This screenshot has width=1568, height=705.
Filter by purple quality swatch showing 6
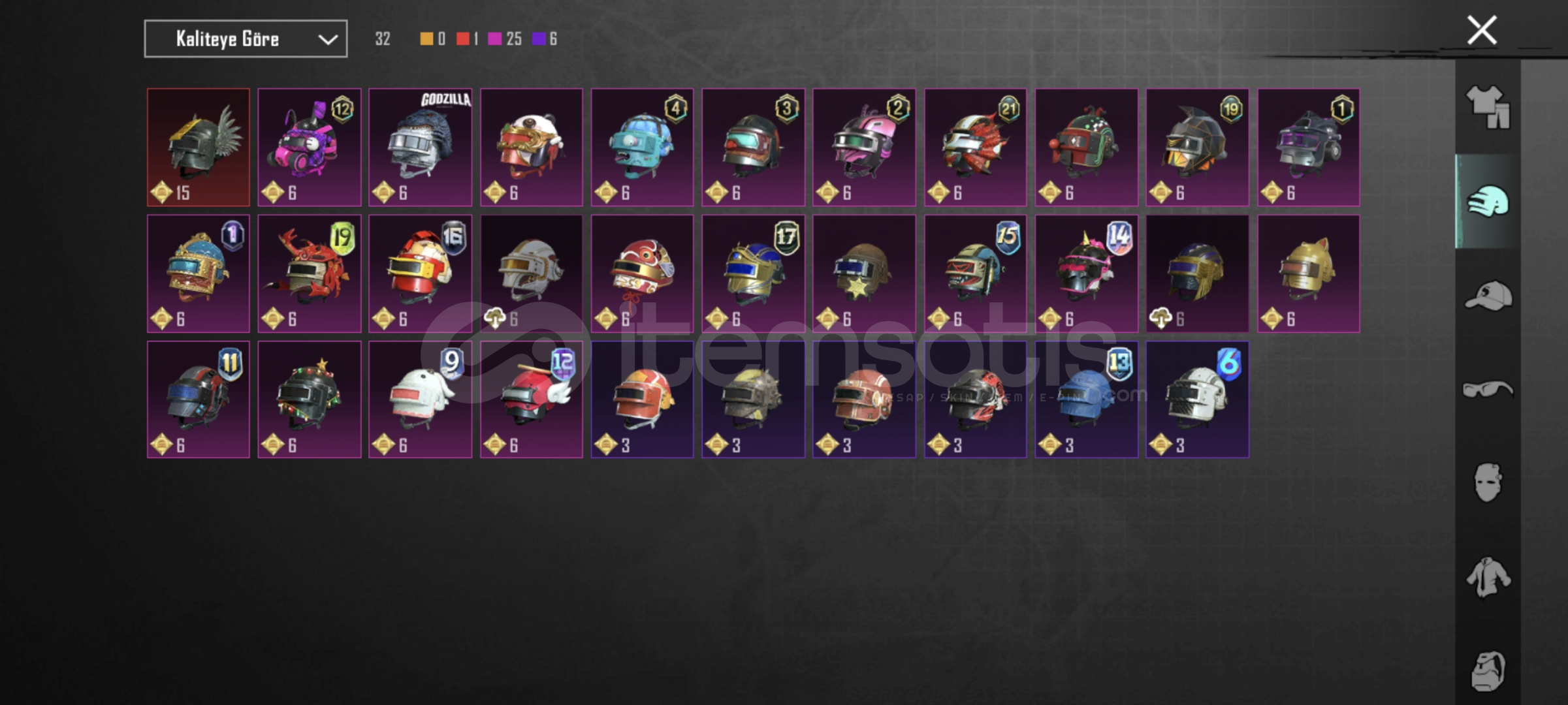[x=539, y=39]
